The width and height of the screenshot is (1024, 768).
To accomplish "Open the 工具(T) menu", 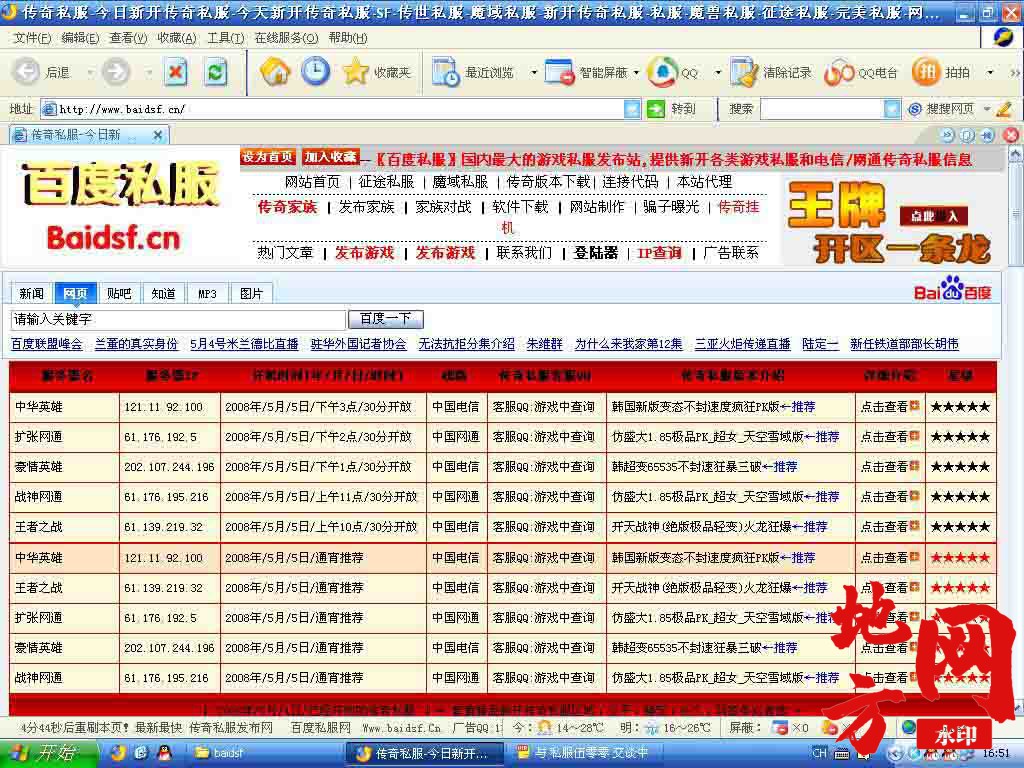I will click(x=225, y=38).
